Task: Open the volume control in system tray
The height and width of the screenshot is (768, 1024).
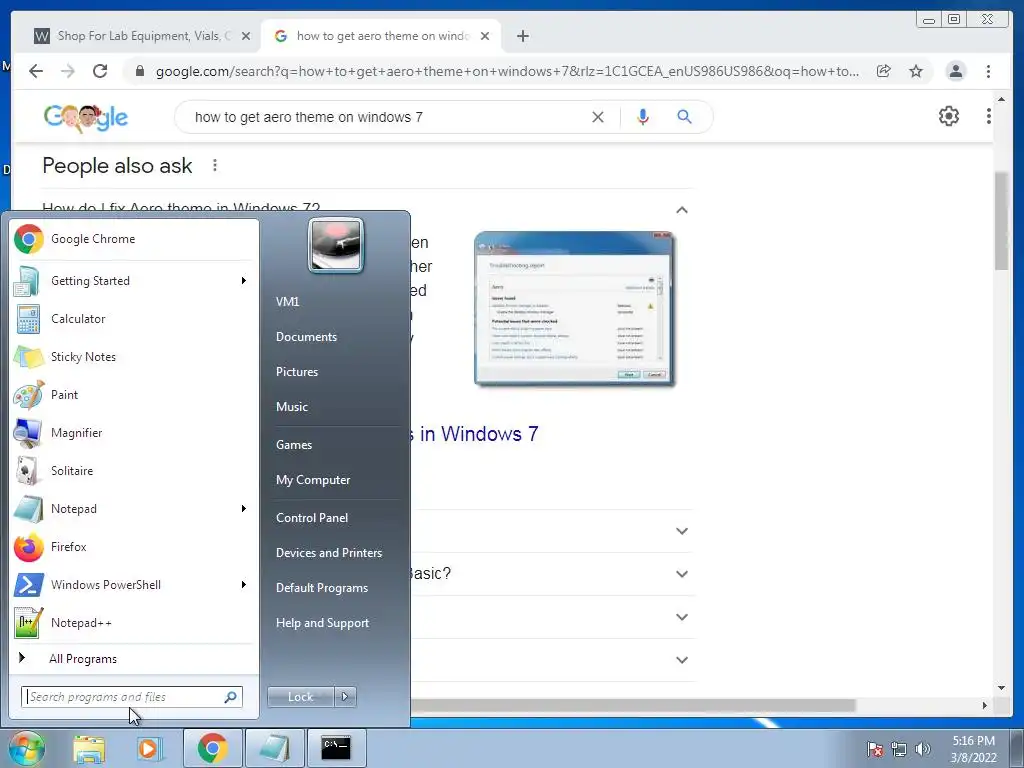Action: click(923, 749)
